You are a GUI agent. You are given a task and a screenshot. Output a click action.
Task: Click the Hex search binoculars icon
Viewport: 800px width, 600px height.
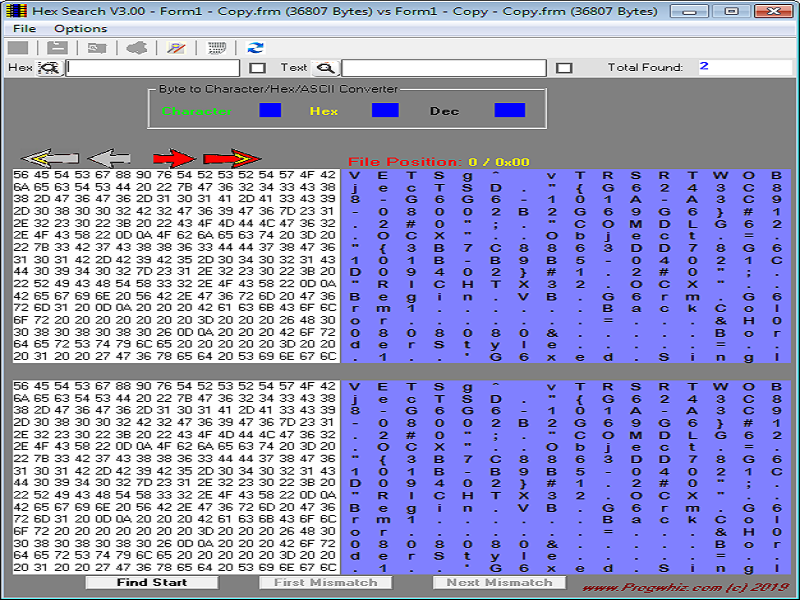(x=48, y=68)
